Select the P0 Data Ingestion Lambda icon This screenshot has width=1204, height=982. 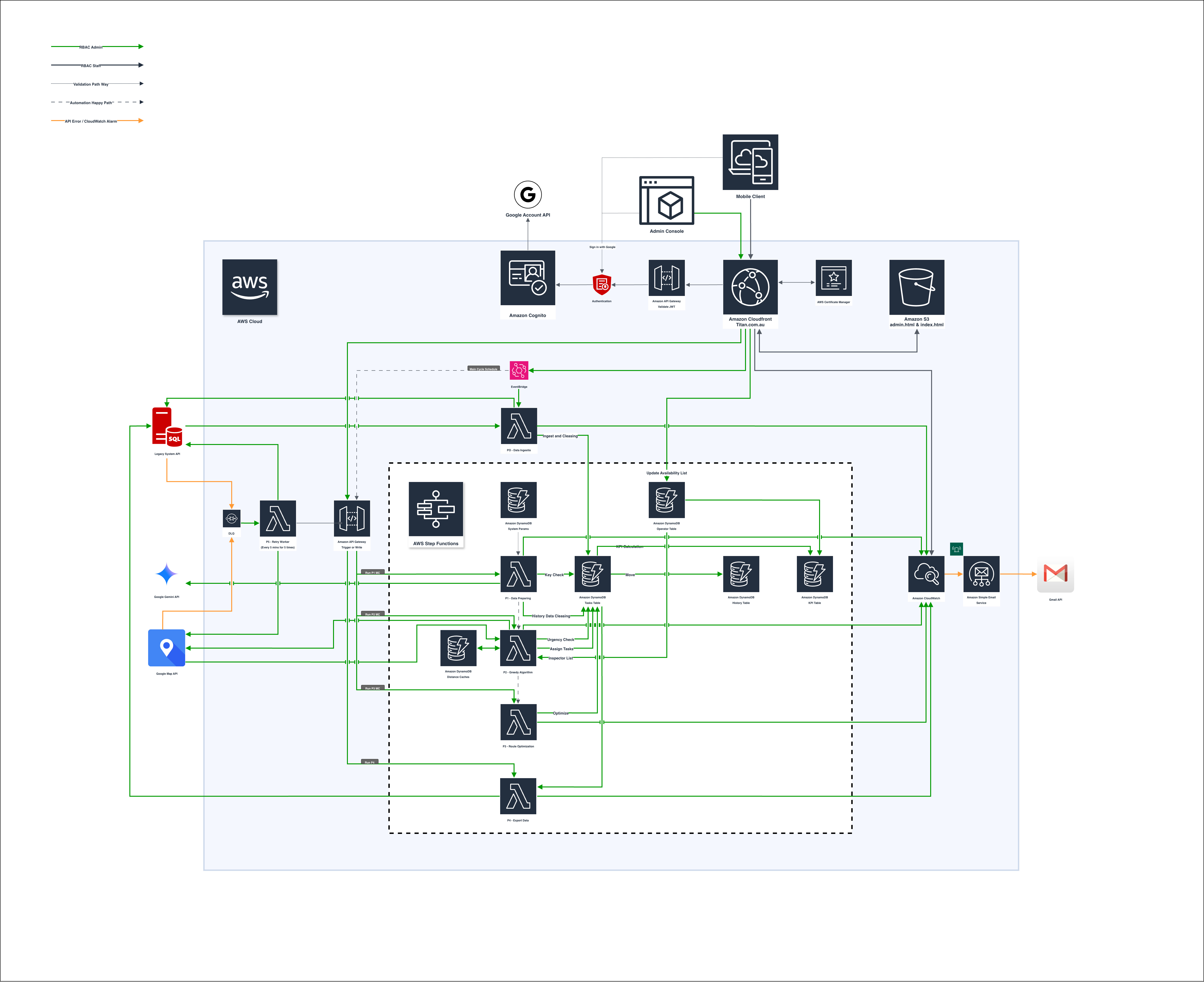(519, 426)
